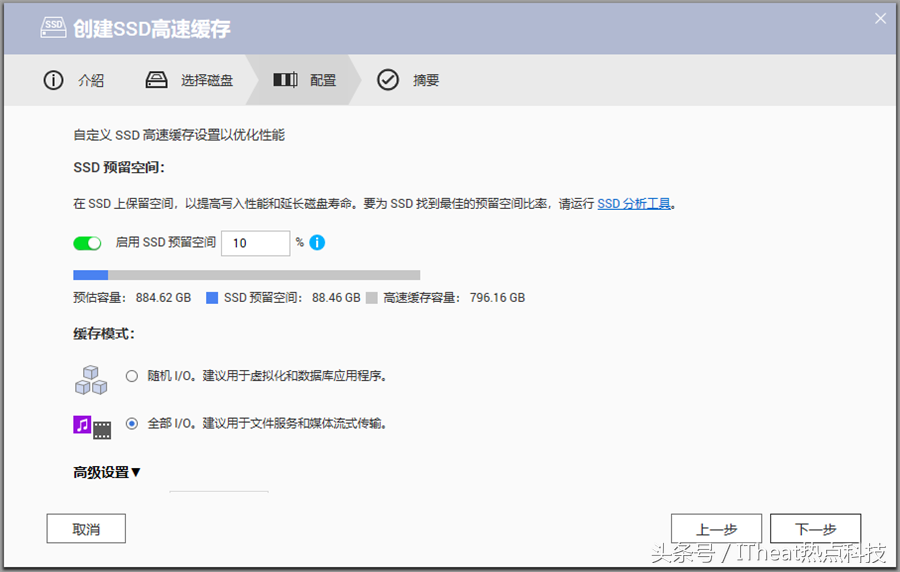Click the blue reserved portion of capacity bar
This screenshot has width=900, height=572.
point(91,275)
